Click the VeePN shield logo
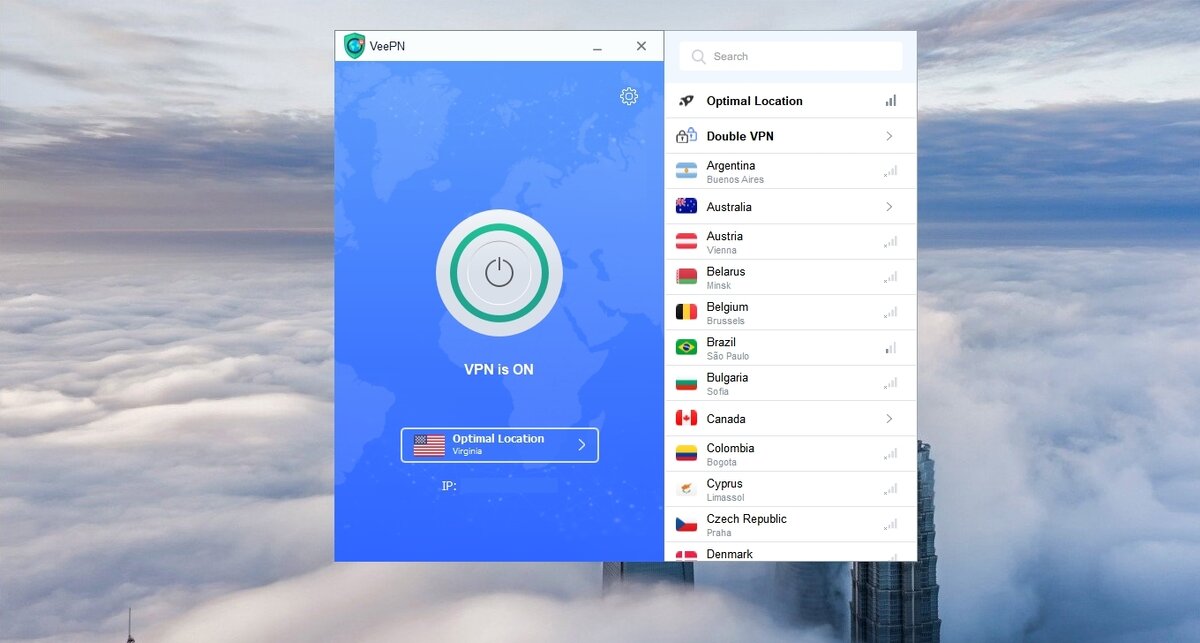 354,46
